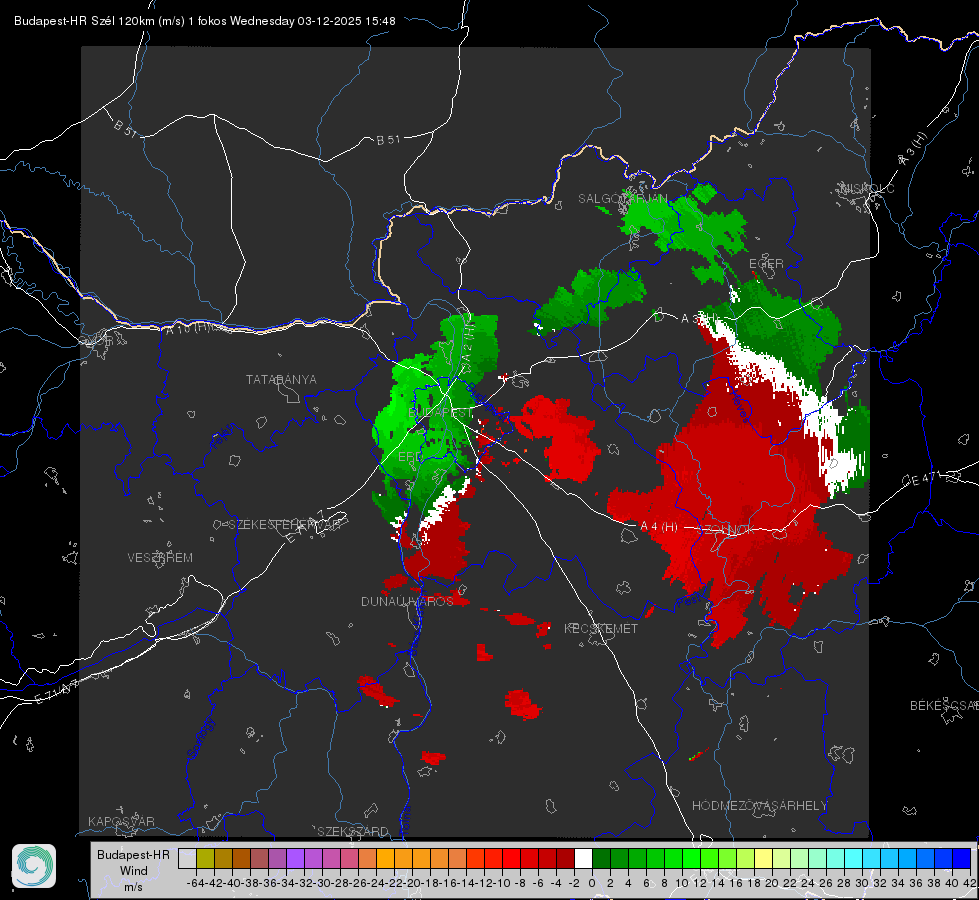
Task: Pick the cyan swatch between 28 and 30
Action: [x=853, y=858]
